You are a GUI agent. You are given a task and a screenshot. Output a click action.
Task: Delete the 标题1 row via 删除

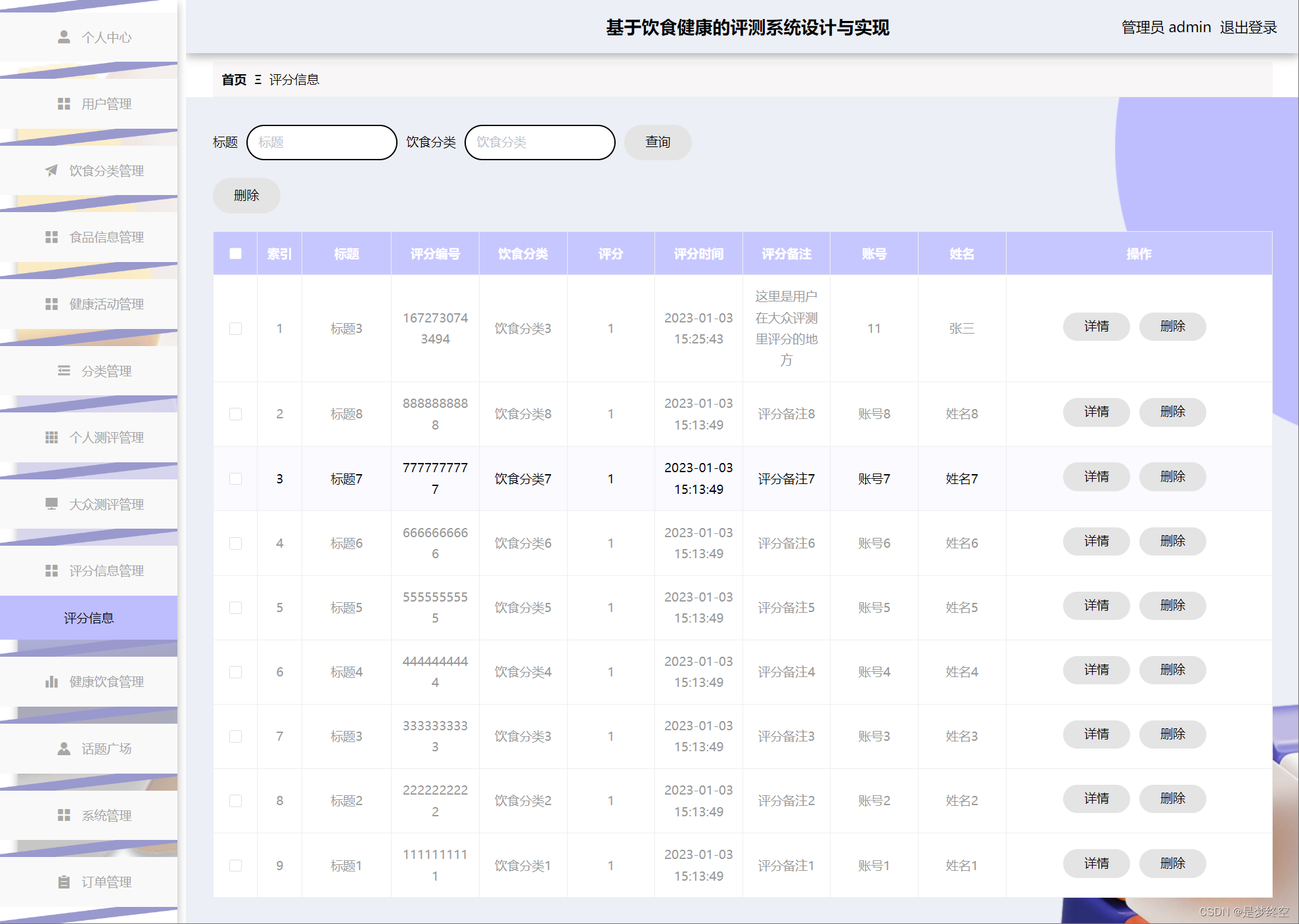[1172, 864]
